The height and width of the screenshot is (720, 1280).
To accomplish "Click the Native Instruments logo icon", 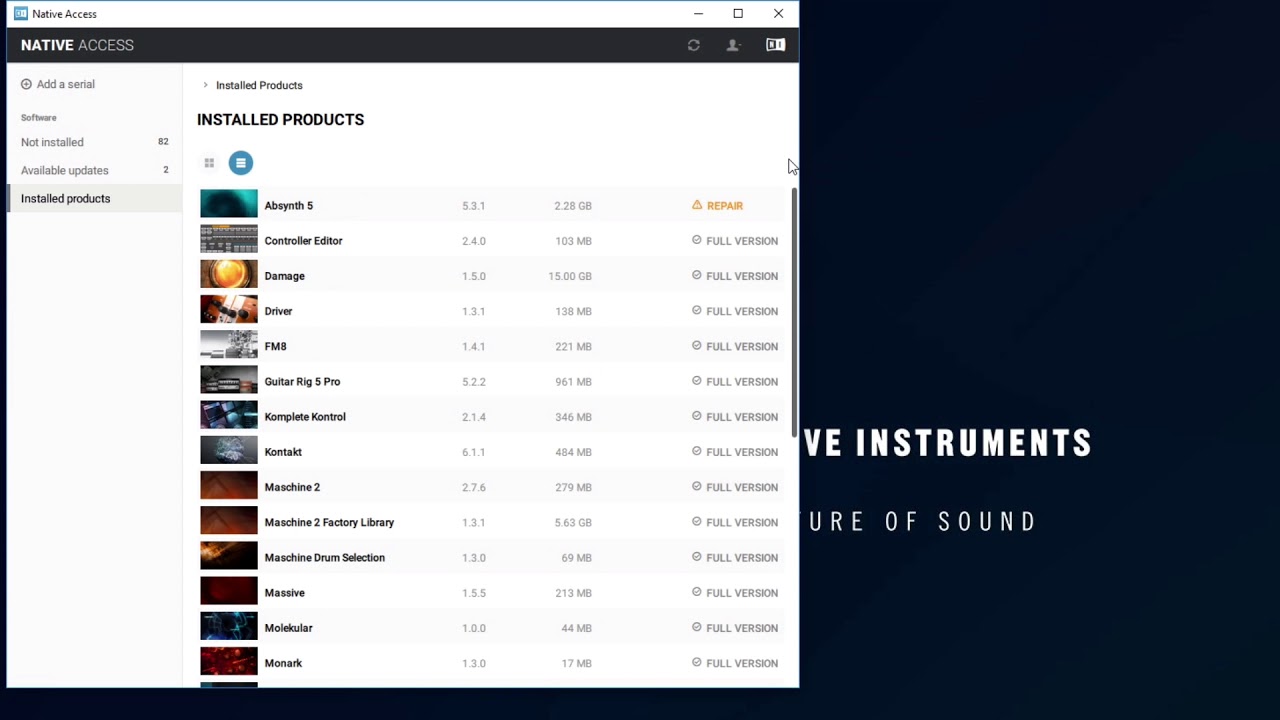I will point(775,45).
